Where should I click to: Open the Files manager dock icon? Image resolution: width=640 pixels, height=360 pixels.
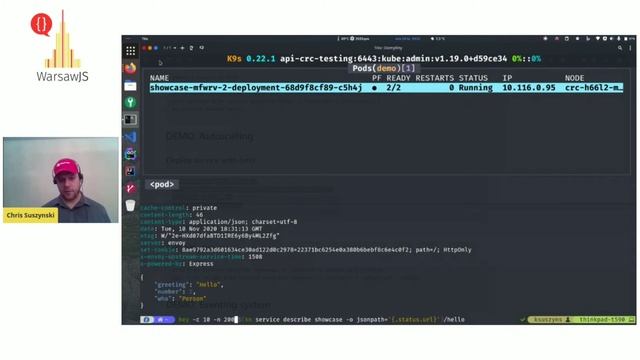pyautogui.click(x=131, y=86)
